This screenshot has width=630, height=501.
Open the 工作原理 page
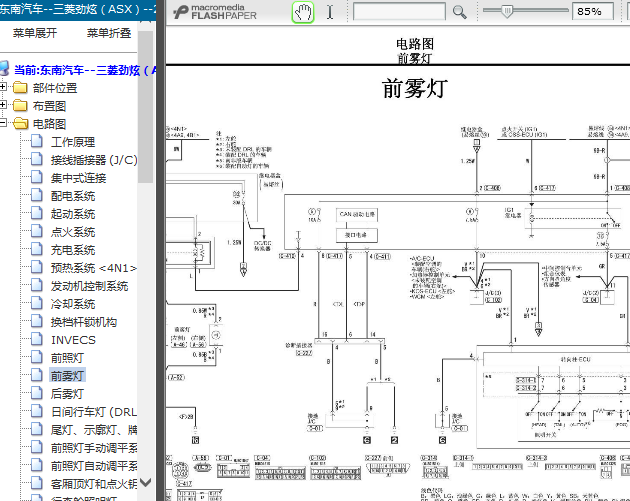coord(73,142)
